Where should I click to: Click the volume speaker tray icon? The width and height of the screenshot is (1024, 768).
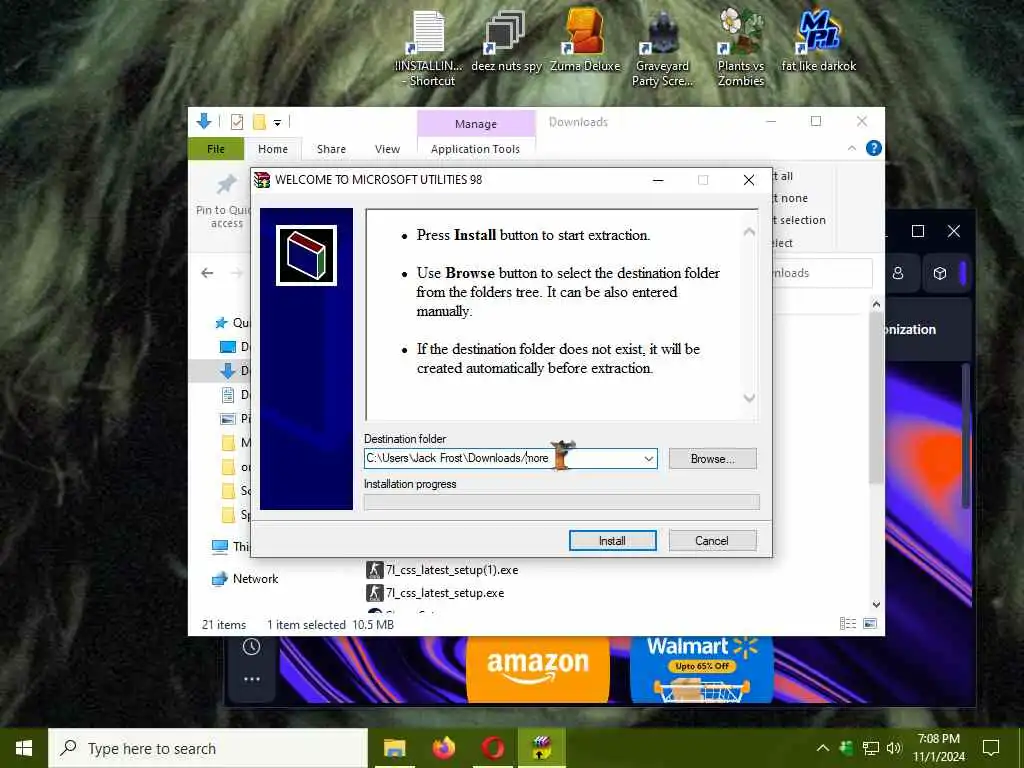coord(894,748)
